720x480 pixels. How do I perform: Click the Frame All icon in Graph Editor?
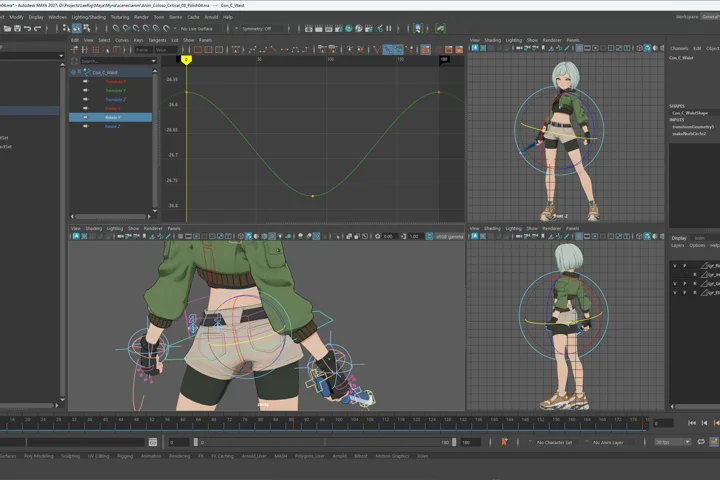[198, 50]
